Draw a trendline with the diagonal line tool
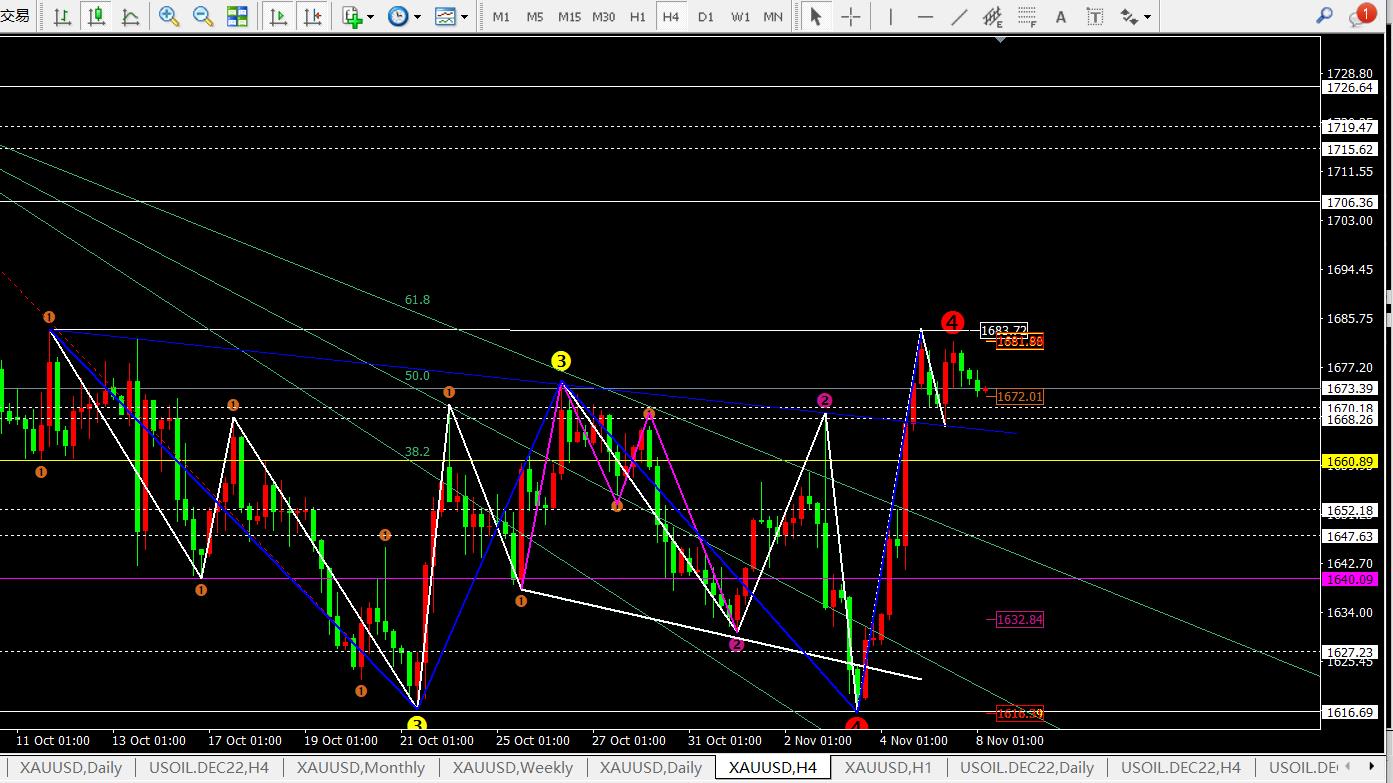 point(959,17)
